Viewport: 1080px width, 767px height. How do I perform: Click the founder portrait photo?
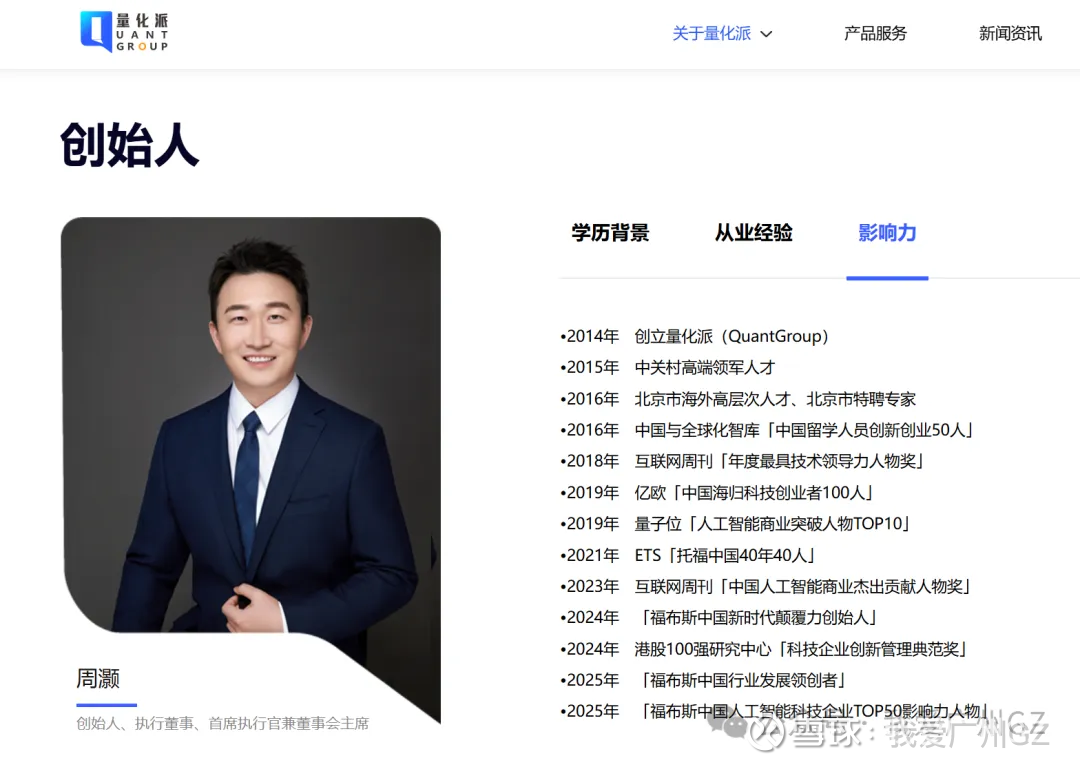pyautogui.click(x=251, y=468)
